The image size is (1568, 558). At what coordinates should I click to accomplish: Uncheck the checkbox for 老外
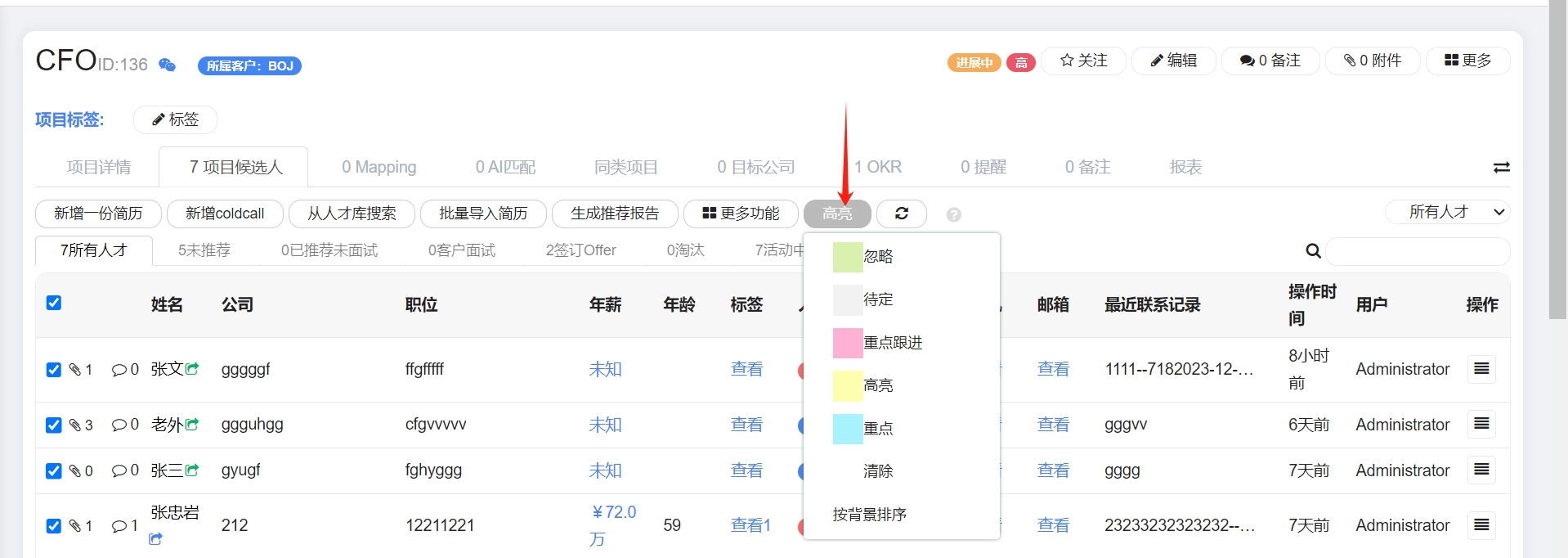pos(54,425)
